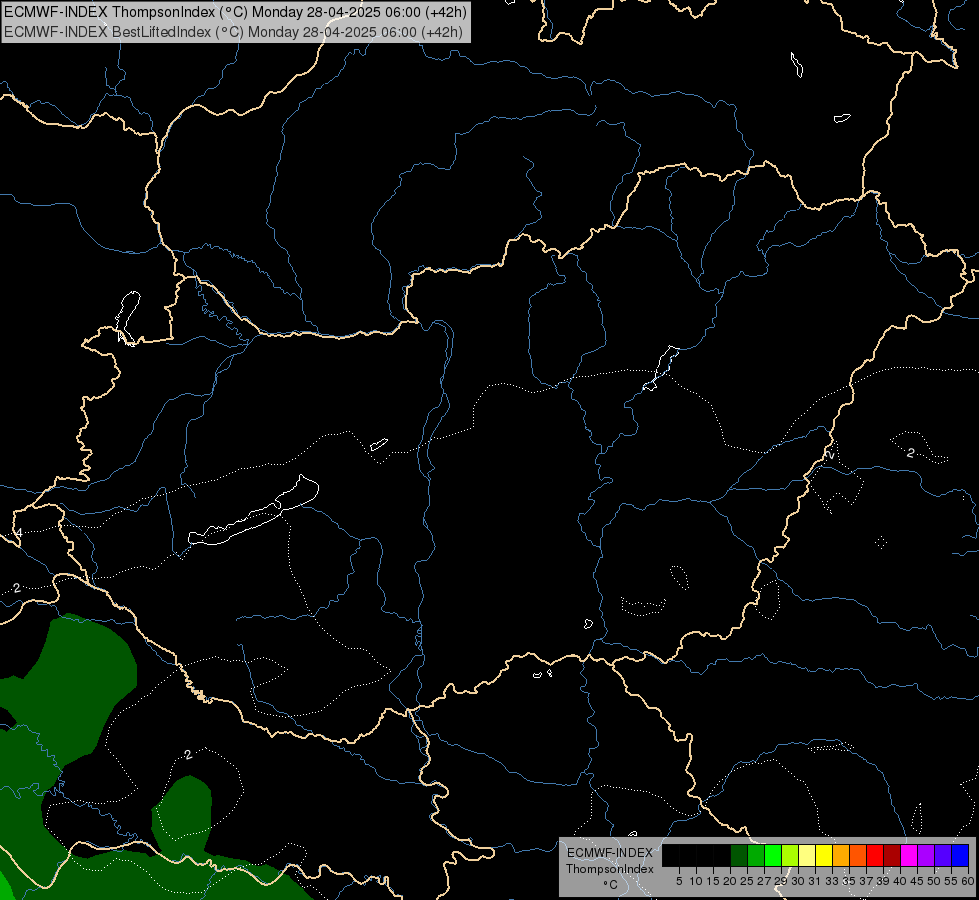Click the BestLiftedIndex title line at top
Viewport: 979px width, 900px height.
tap(234, 32)
